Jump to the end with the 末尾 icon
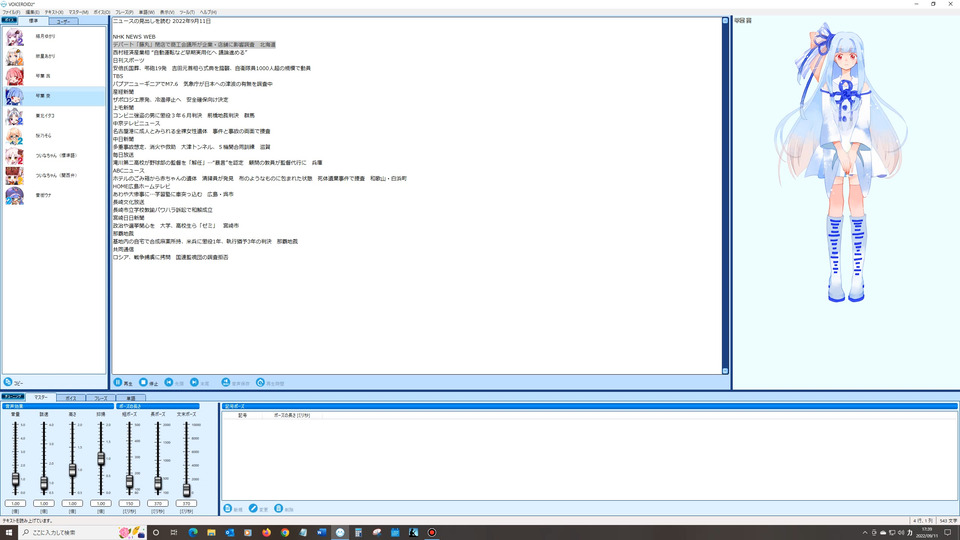Viewport: 960px width, 540px height. tap(194, 382)
